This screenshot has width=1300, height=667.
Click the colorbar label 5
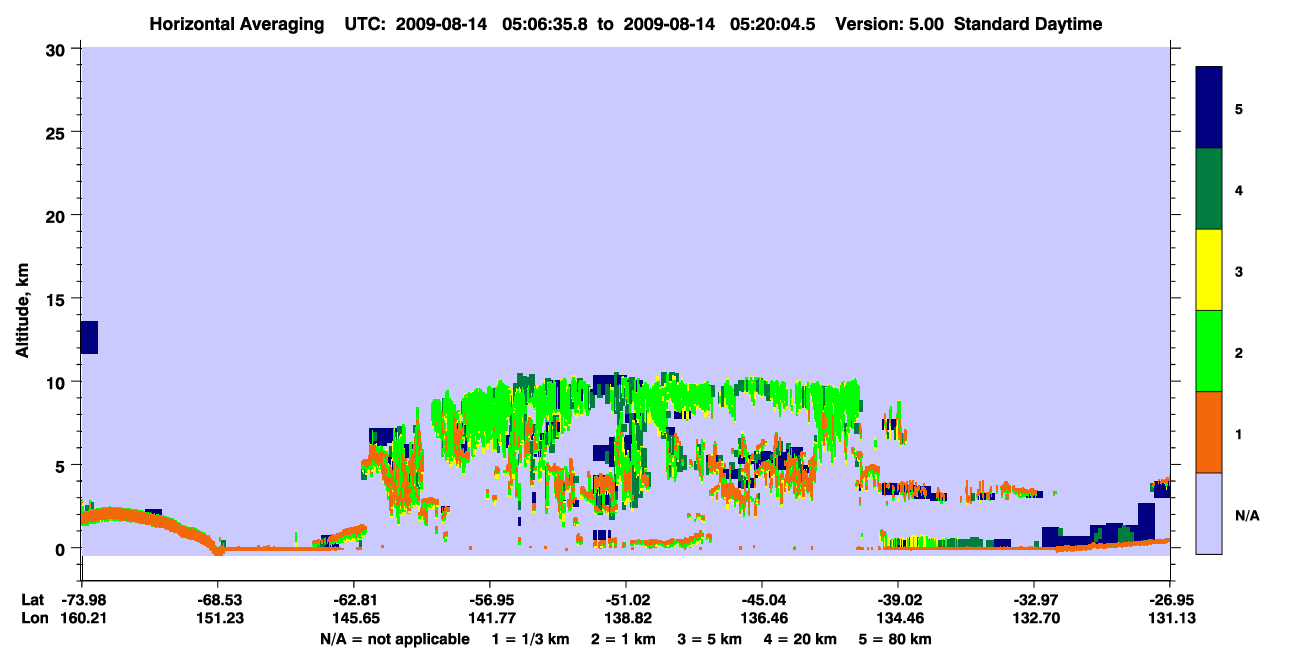(1238, 108)
